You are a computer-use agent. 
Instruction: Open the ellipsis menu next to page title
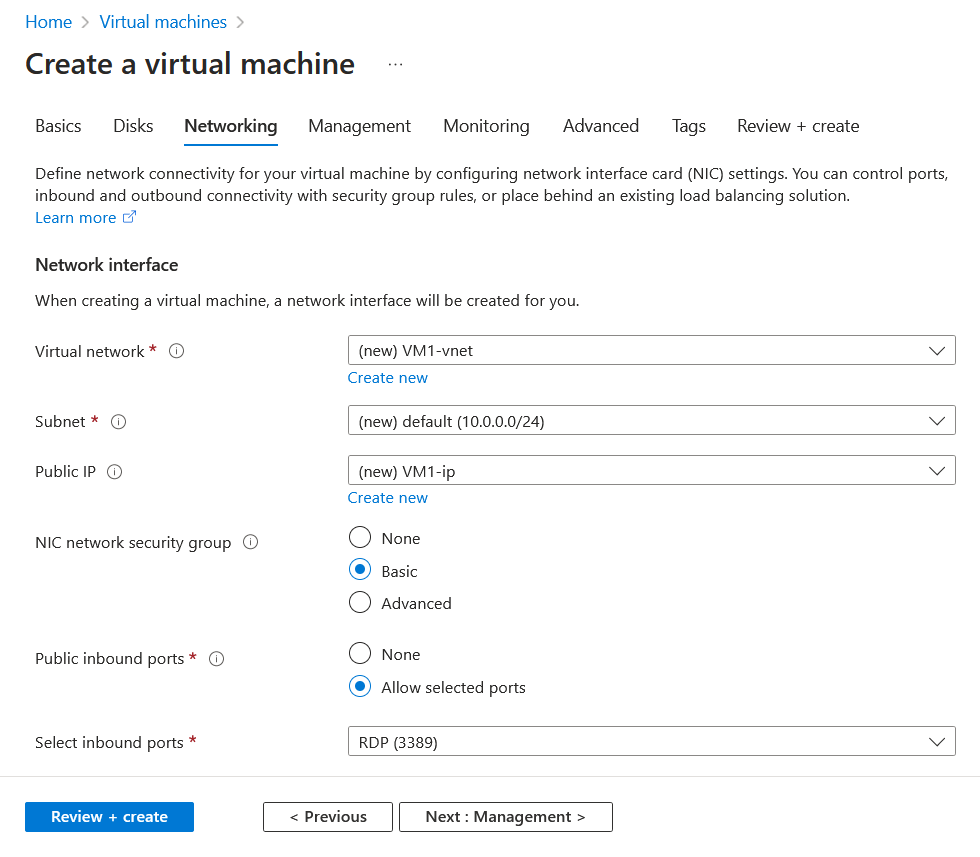[395, 64]
